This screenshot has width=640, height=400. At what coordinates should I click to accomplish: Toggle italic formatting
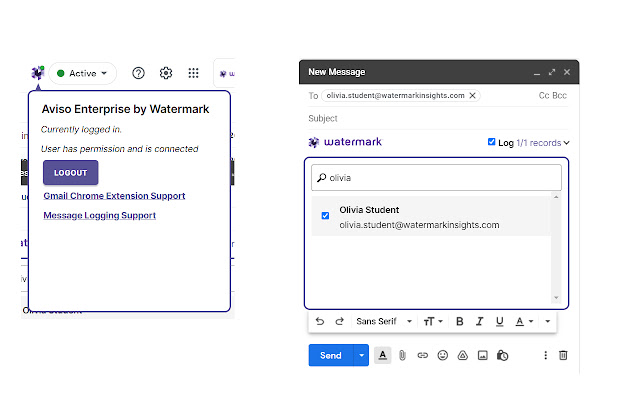point(480,322)
